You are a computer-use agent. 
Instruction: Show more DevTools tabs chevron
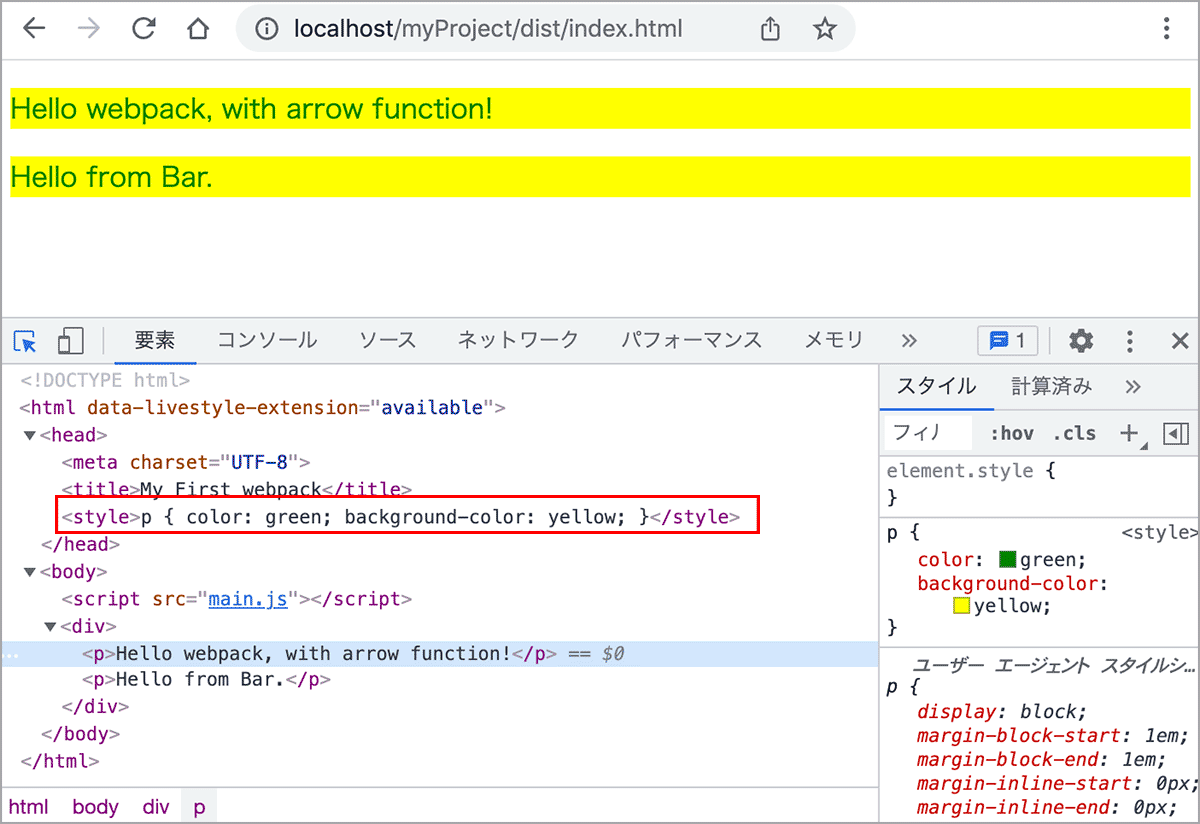(909, 341)
